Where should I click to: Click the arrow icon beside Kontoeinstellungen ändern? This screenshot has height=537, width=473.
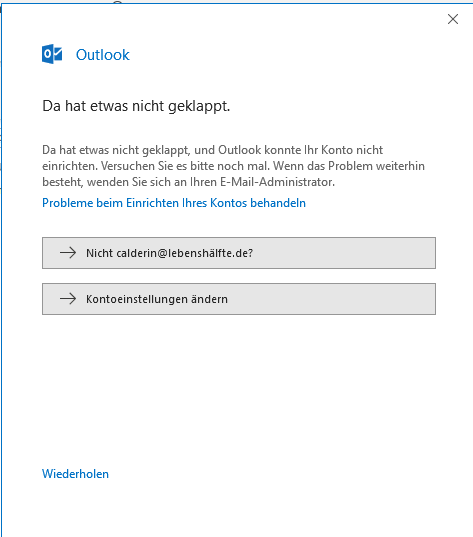[68, 299]
